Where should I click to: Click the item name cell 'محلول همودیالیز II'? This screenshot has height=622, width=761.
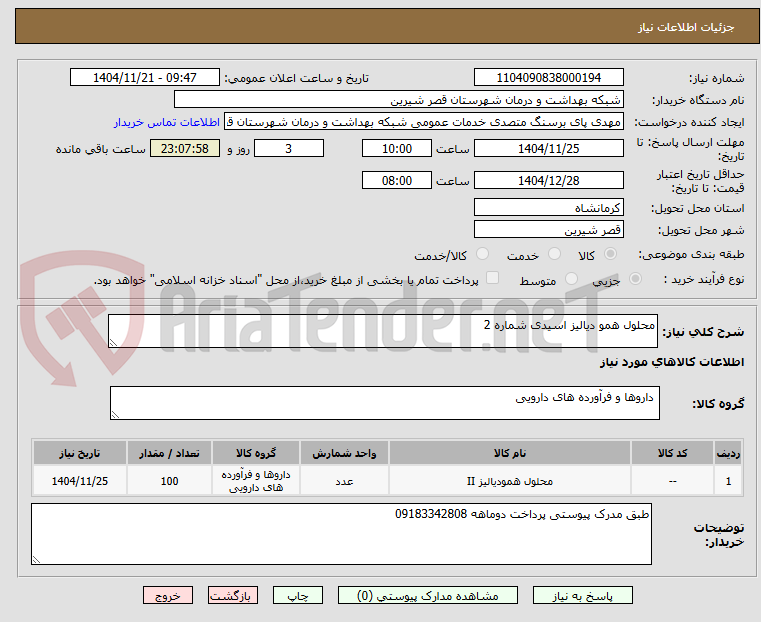(x=510, y=481)
